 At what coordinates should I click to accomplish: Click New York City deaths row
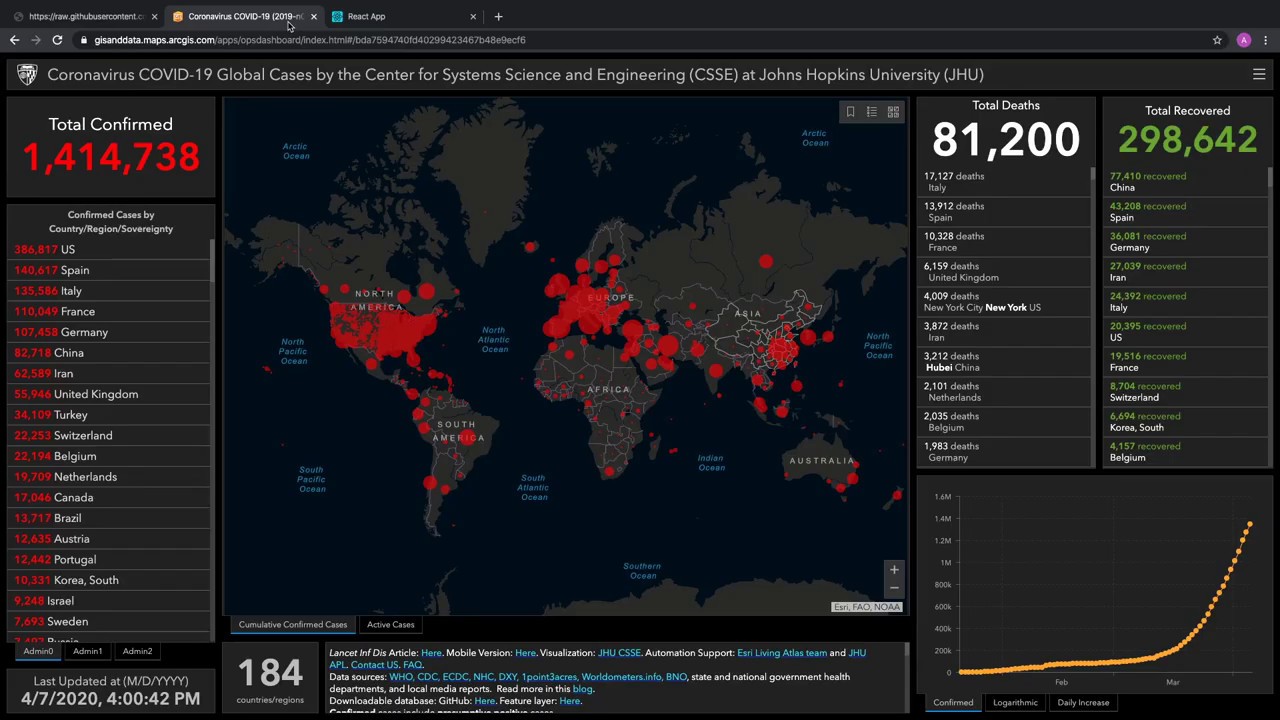(x=1004, y=302)
